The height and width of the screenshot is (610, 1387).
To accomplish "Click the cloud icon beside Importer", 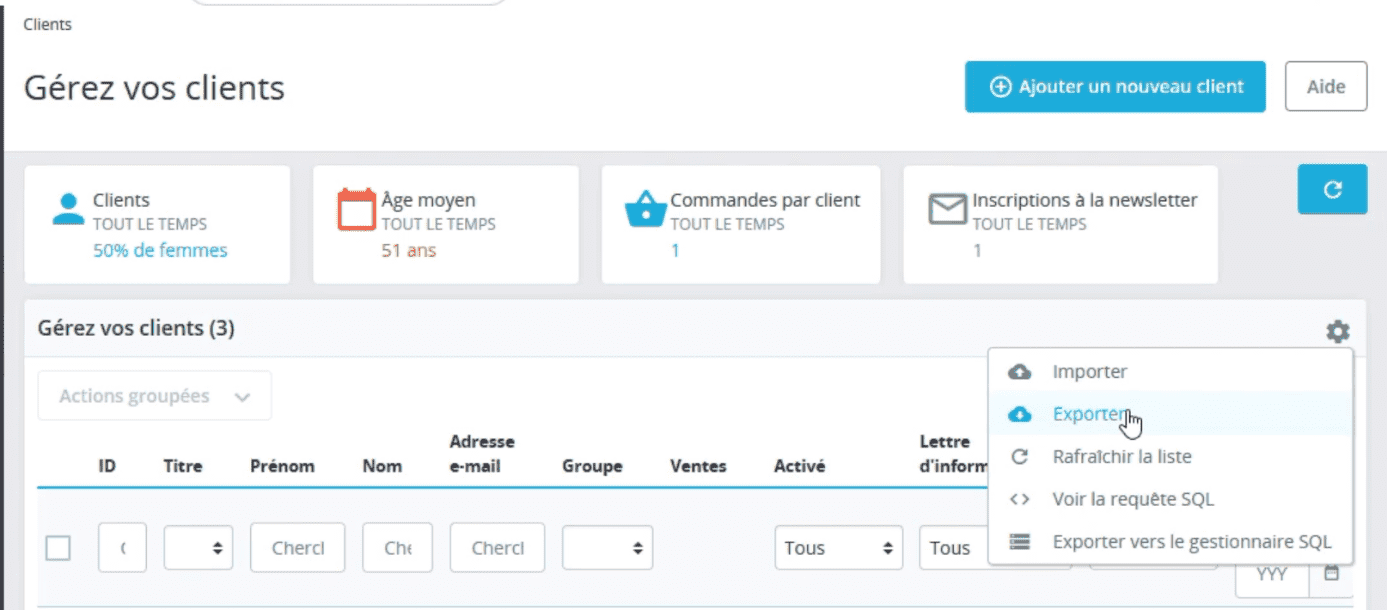I will (x=1020, y=372).
